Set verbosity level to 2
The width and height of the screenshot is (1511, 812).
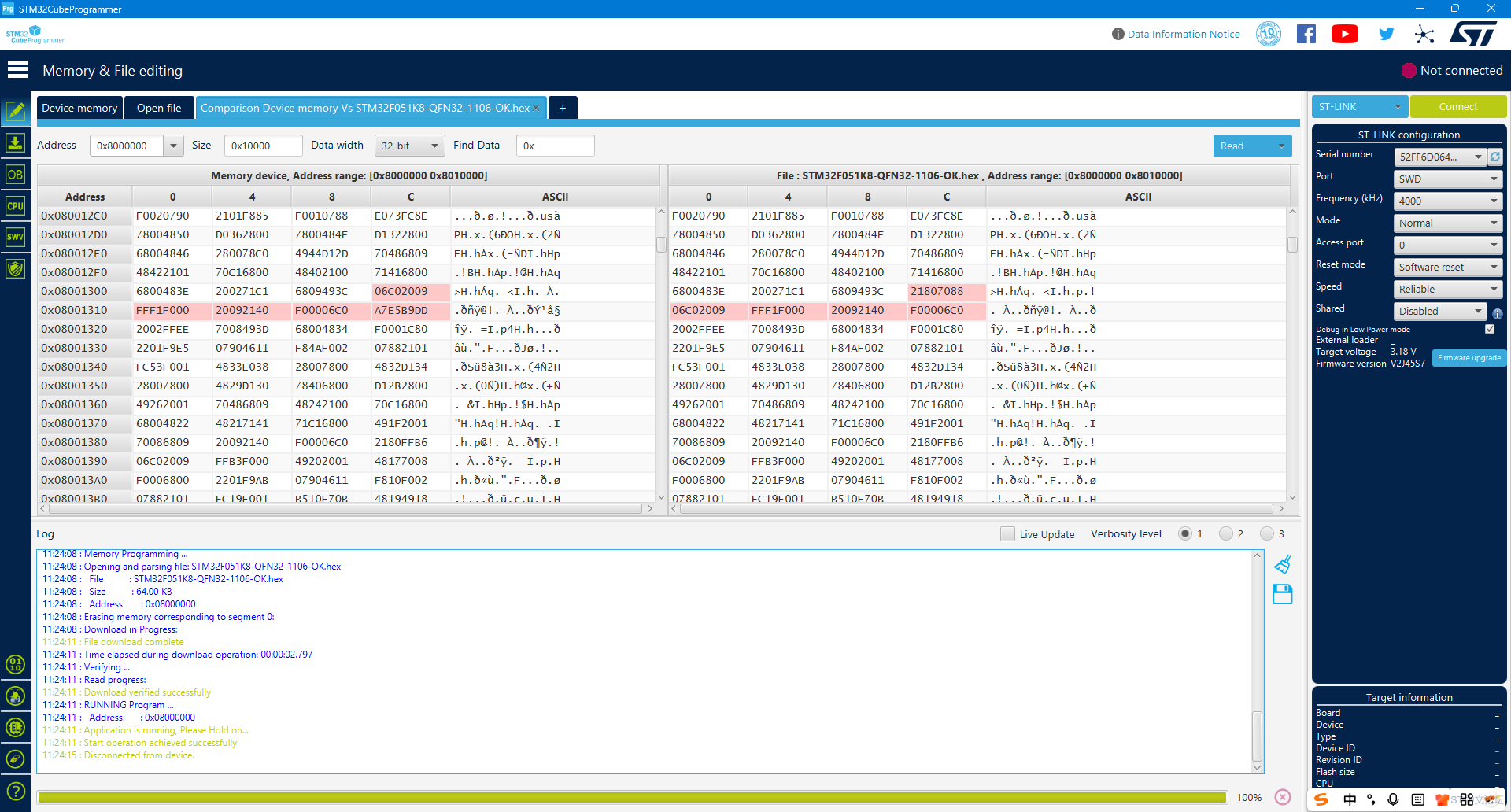click(1226, 533)
